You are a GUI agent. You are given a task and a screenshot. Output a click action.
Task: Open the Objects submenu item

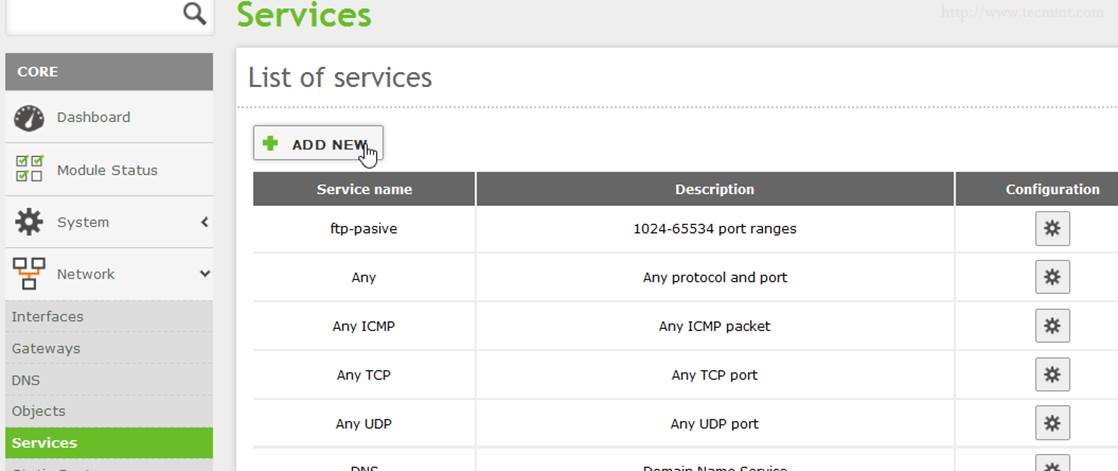tap(39, 411)
